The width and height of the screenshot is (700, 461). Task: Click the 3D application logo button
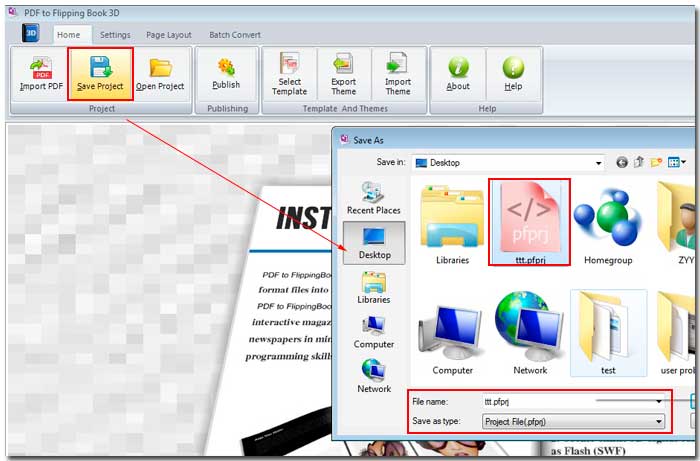pyautogui.click(x=30, y=33)
